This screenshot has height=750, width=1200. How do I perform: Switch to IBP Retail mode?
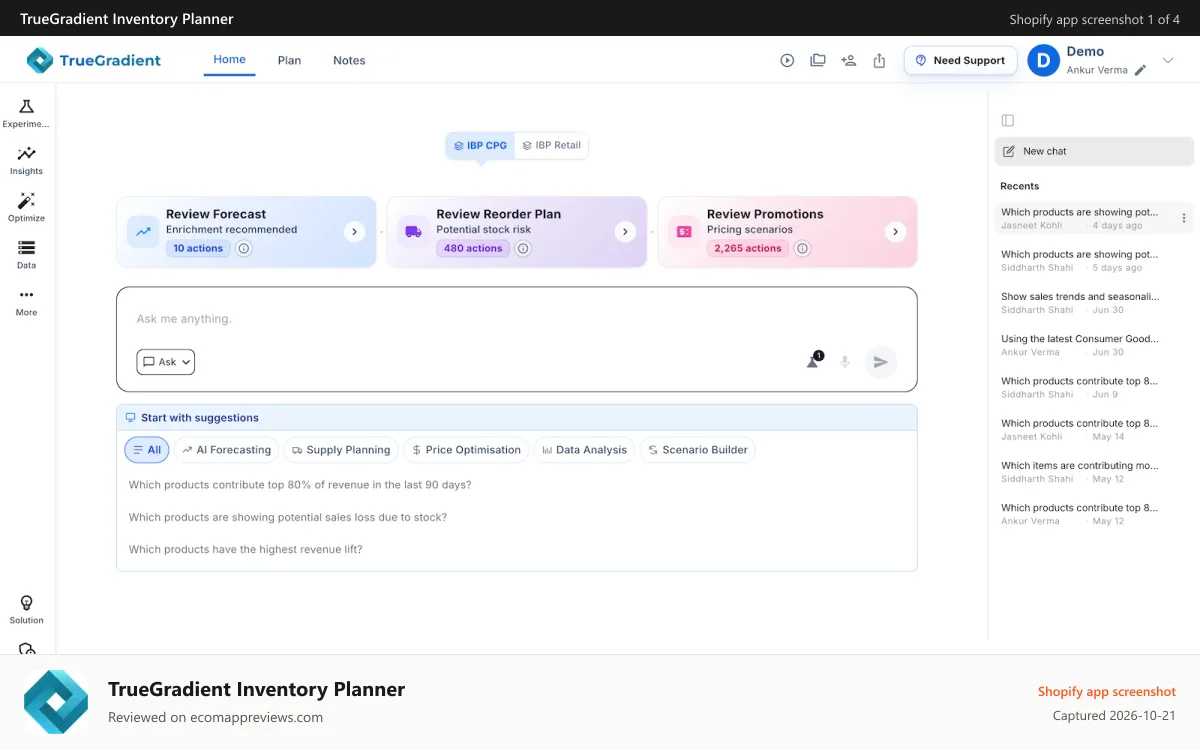(x=551, y=145)
